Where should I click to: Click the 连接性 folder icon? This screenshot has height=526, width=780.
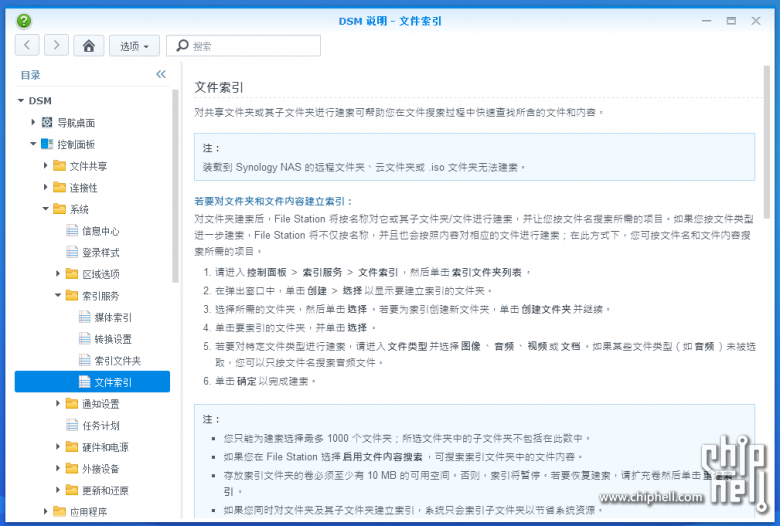(59, 187)
